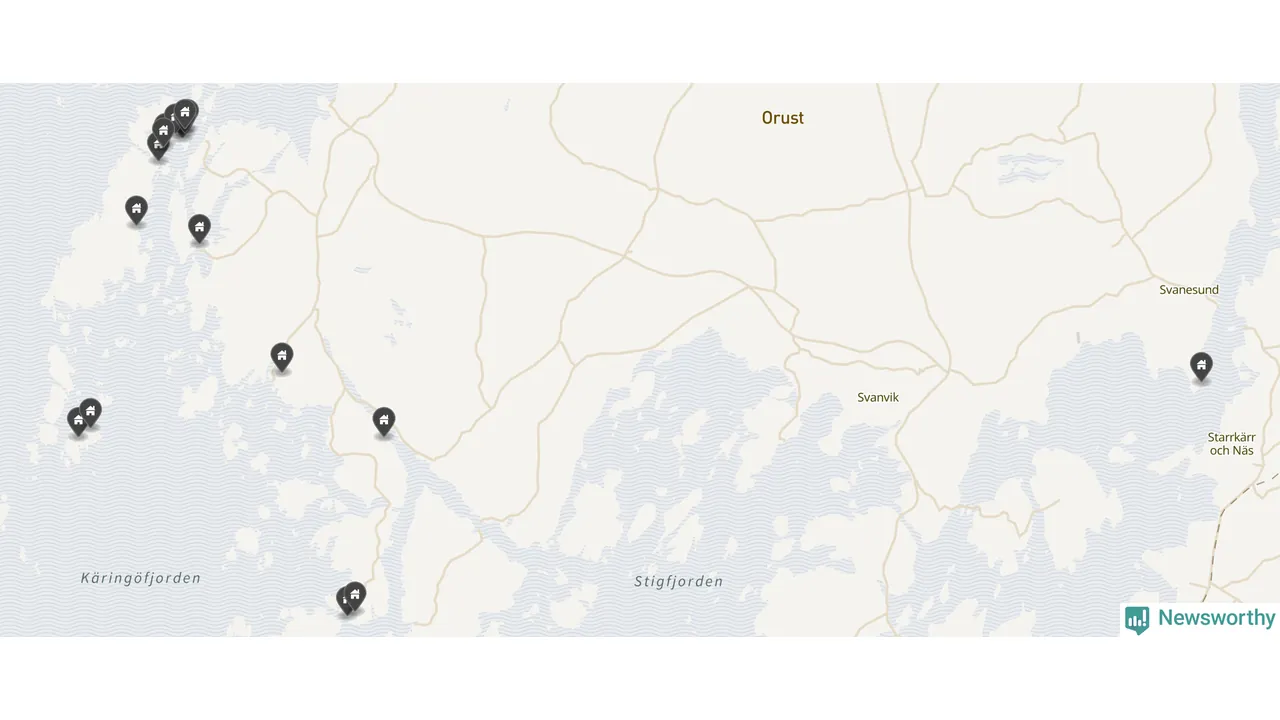Select the house marker on the coastal road west of Stigfjorden
The height and width of the screenshot is (720, 1280).
pyautogui.click(x=384, y=422)
